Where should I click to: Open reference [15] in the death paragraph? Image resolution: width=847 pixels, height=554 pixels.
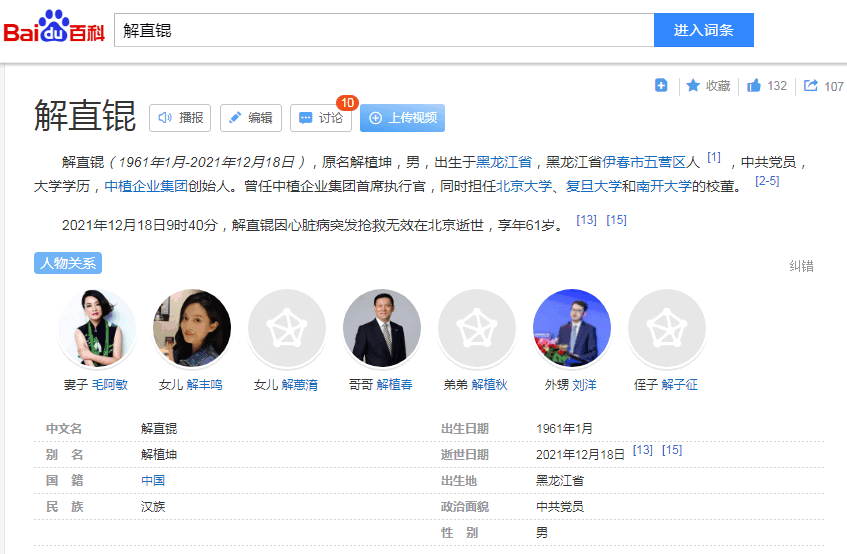(x=616, y=220)
